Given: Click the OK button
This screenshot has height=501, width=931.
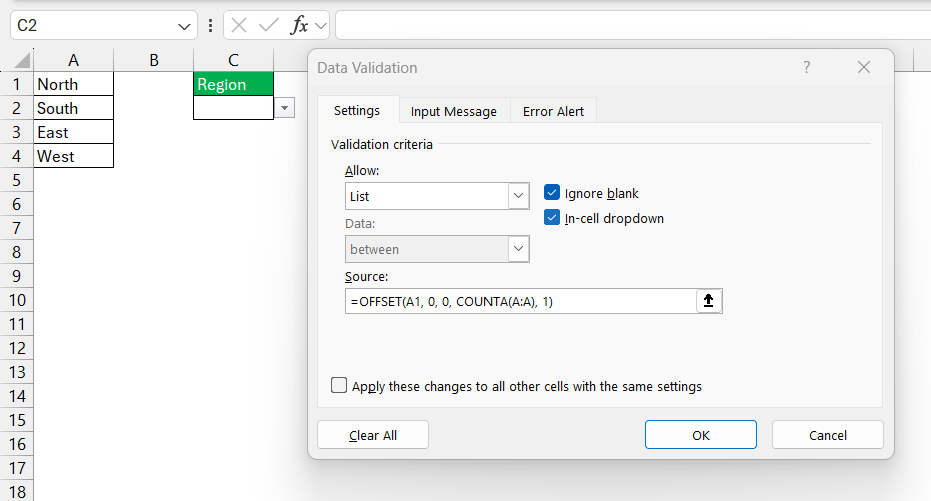Looking at the screenshot, I should pyautogui.click(x=701, y=435).
